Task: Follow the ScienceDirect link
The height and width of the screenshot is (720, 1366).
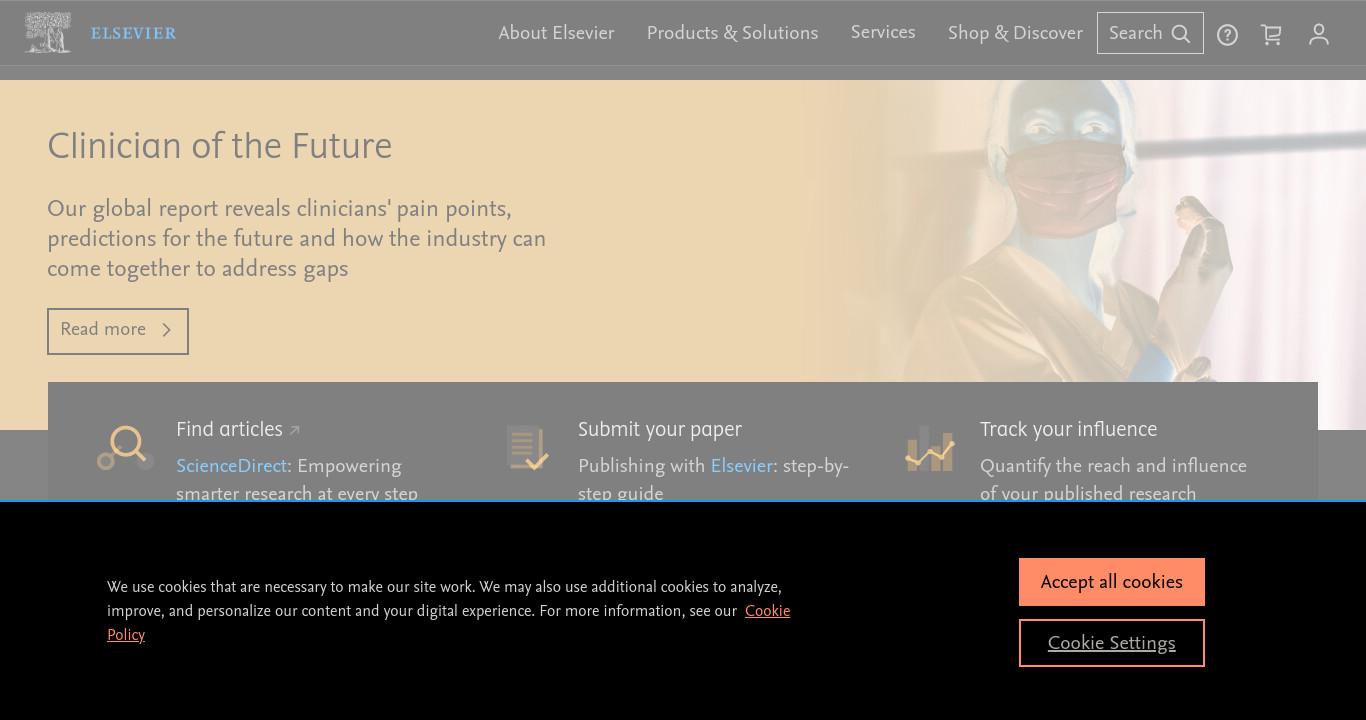Action: point(231,467)
